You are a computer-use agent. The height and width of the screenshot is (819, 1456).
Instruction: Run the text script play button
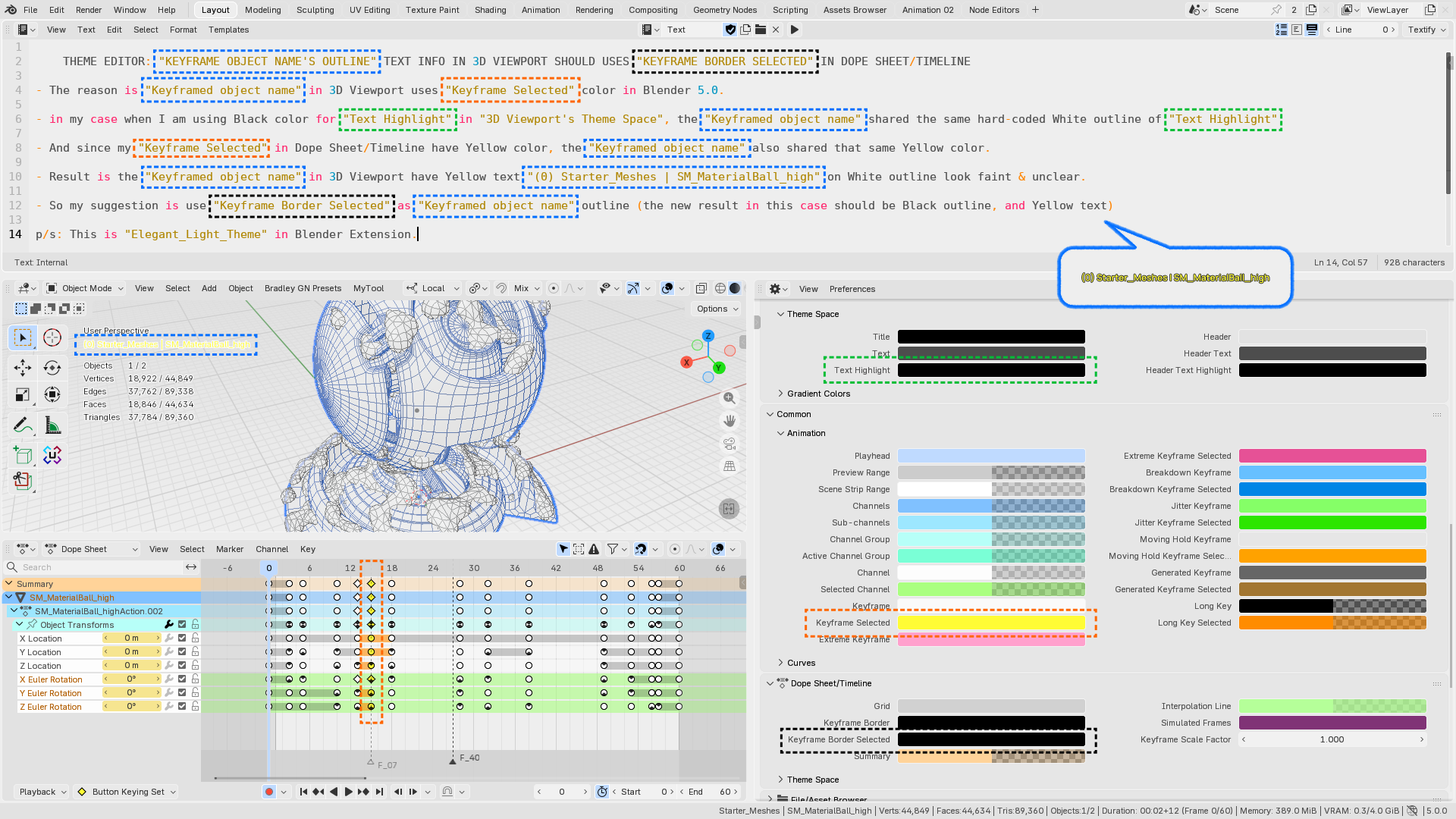[x=794, y=30]
